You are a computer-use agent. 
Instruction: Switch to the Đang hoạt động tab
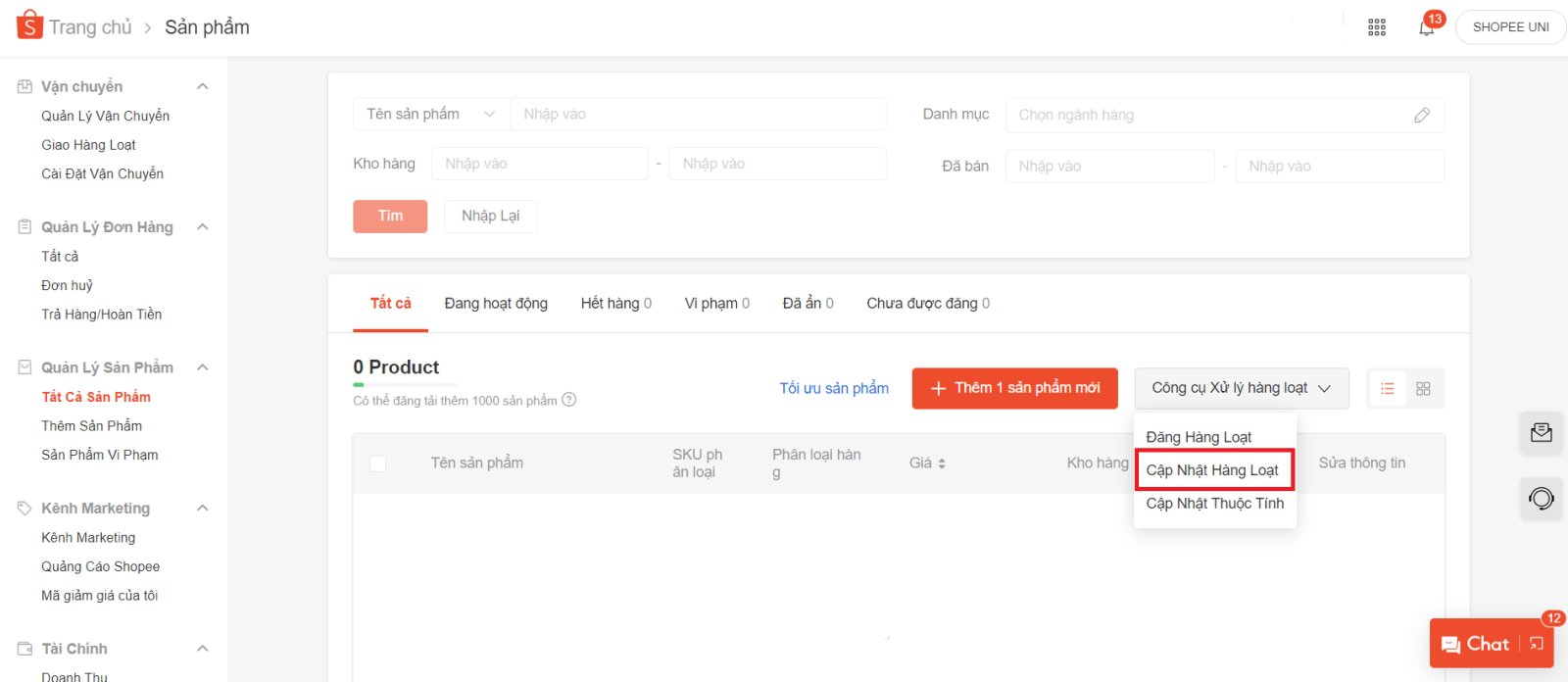[496, 304]
